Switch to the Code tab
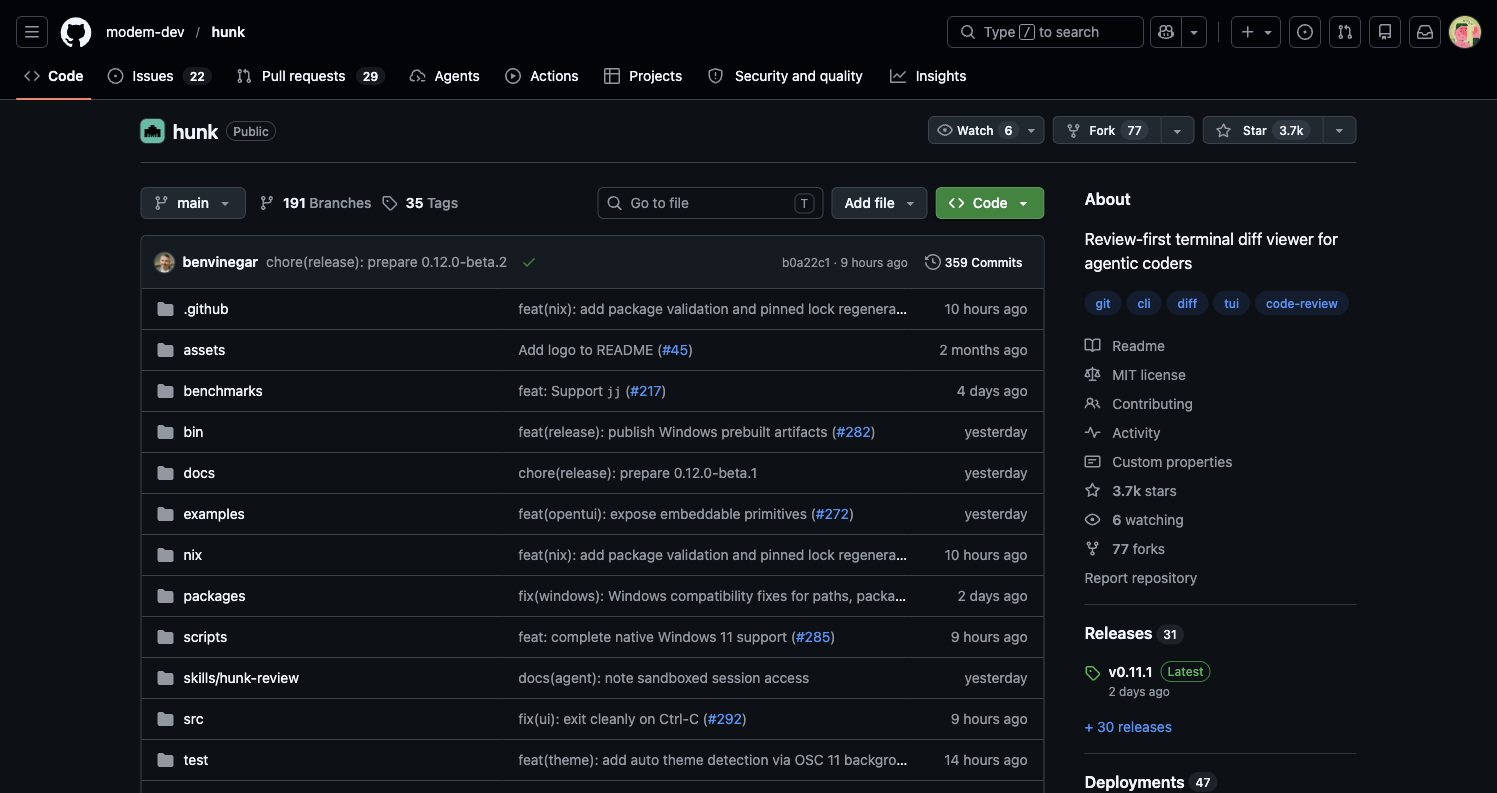1497x793 pixels. (54, 76)
